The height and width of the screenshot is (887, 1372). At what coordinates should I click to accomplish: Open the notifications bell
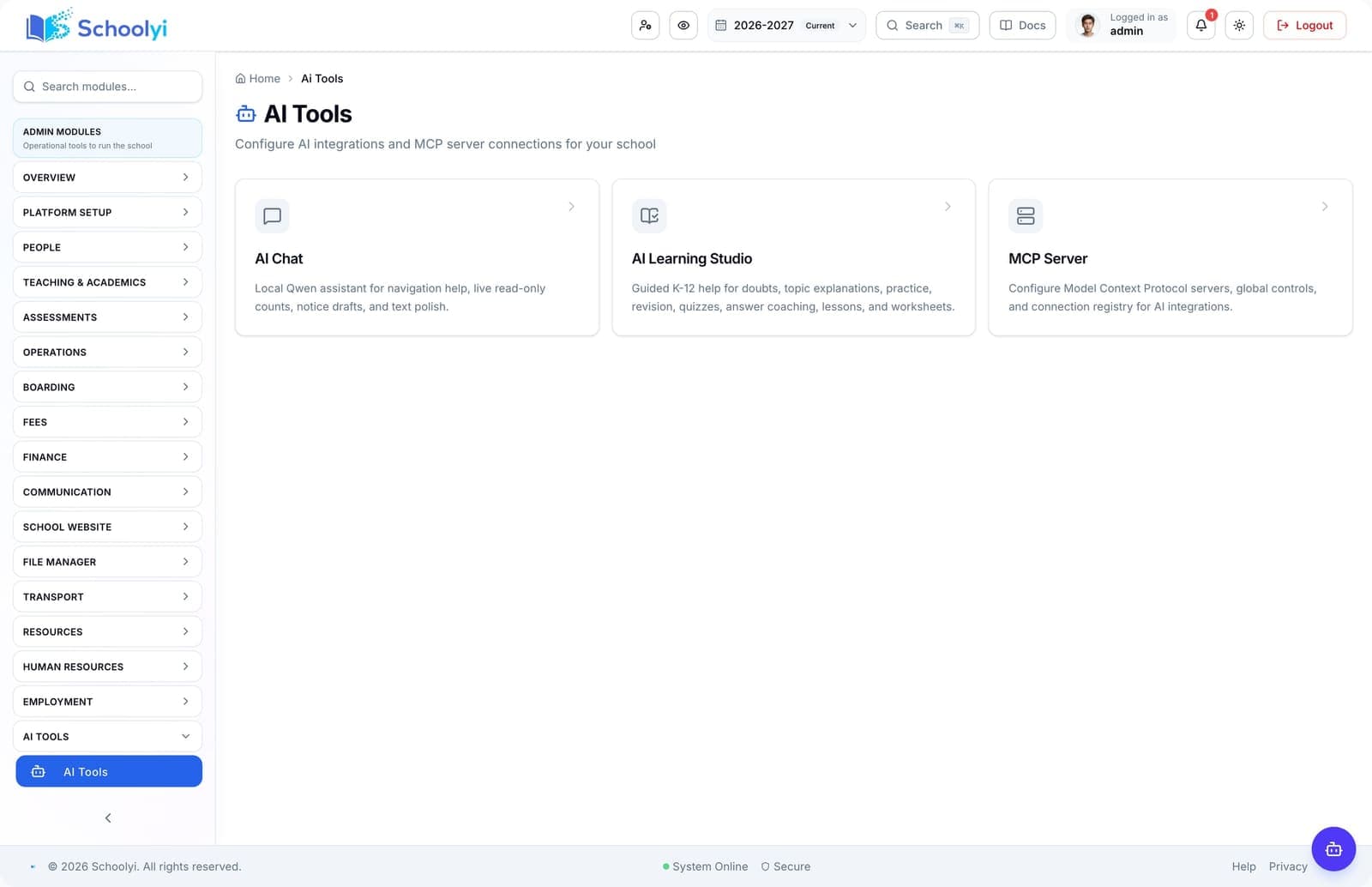(x=1201, y=26)
